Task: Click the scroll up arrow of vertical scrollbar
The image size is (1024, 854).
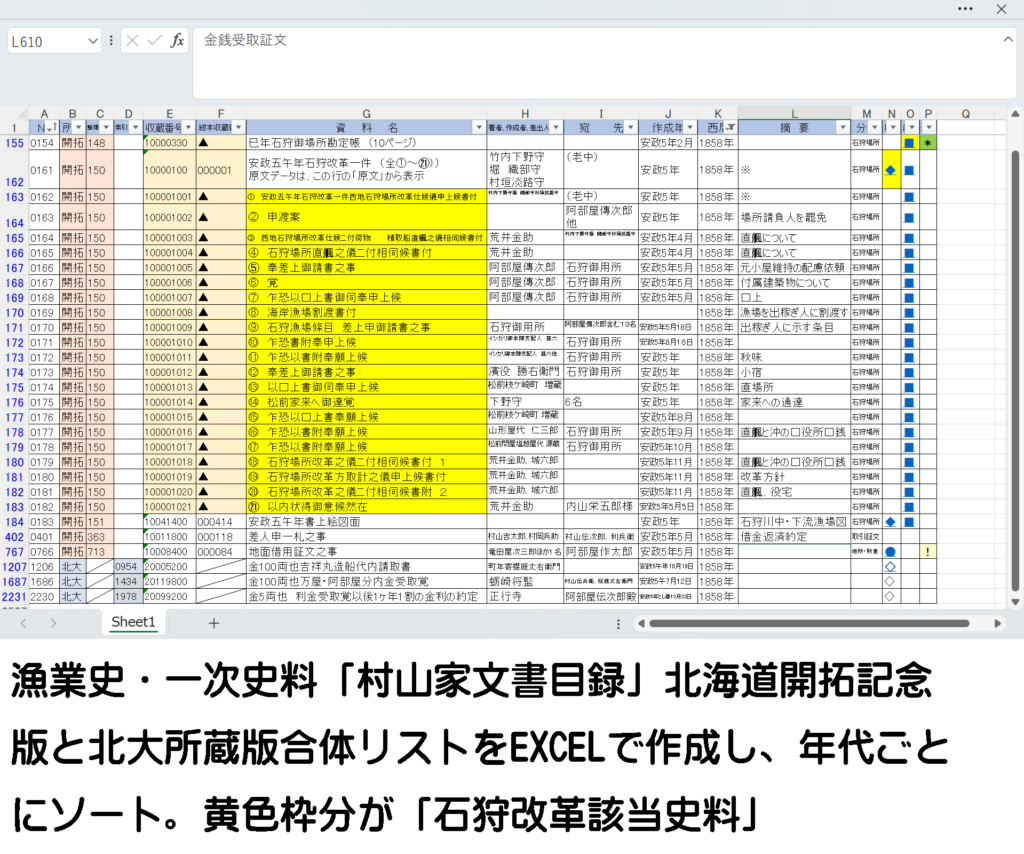Action: (x=1015, y=114)
